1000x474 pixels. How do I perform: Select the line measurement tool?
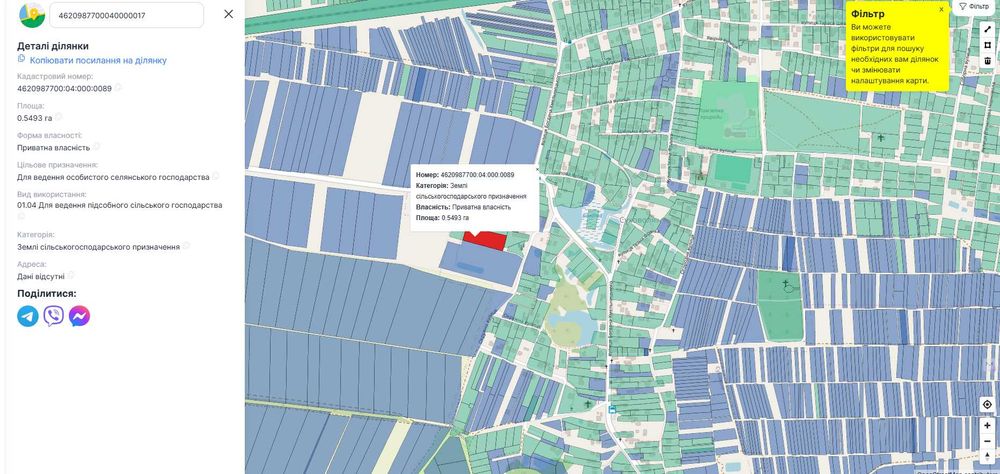[x=987, y=29]
